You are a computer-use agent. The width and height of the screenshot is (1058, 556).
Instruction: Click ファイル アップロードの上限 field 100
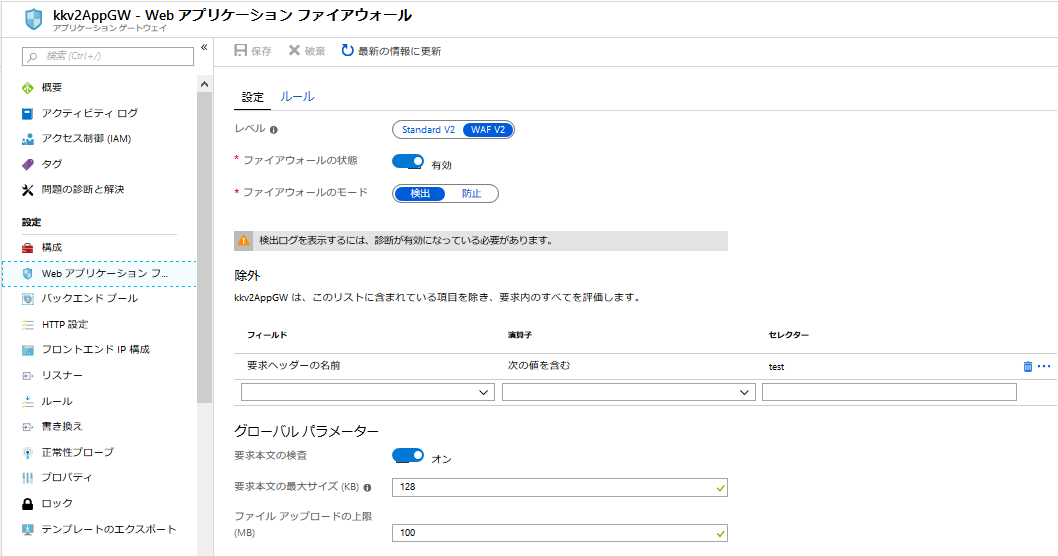560,533
